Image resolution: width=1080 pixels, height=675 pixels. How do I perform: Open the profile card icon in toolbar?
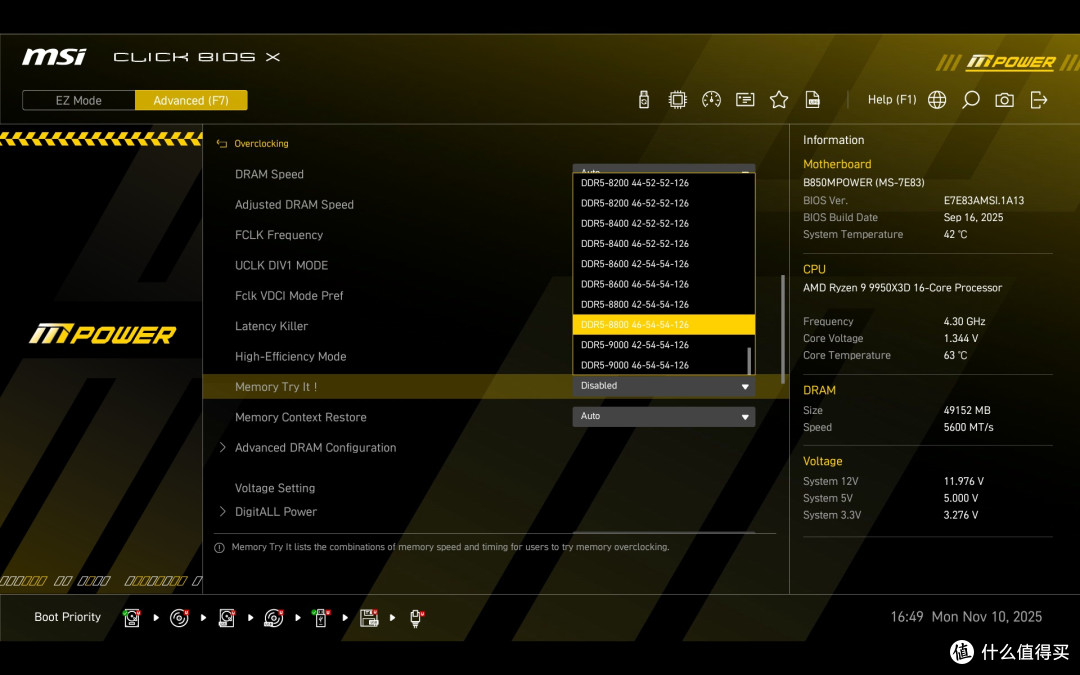[x=745, y=100]
